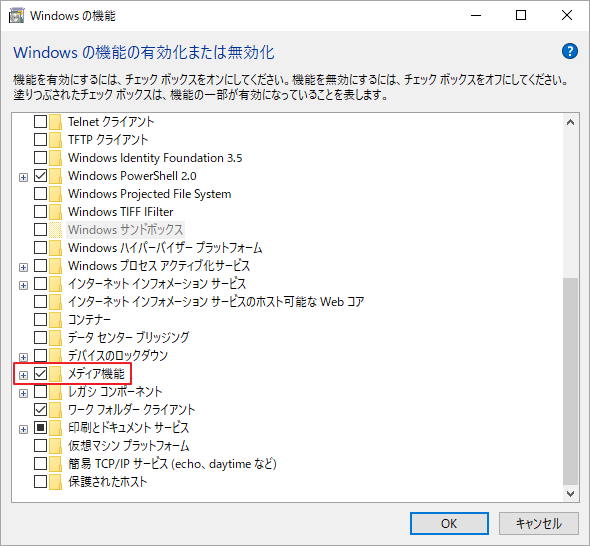Enable Windows Projected File System checkbox
The width and height of the screenshot is (590, 546).
click(40, 194)
